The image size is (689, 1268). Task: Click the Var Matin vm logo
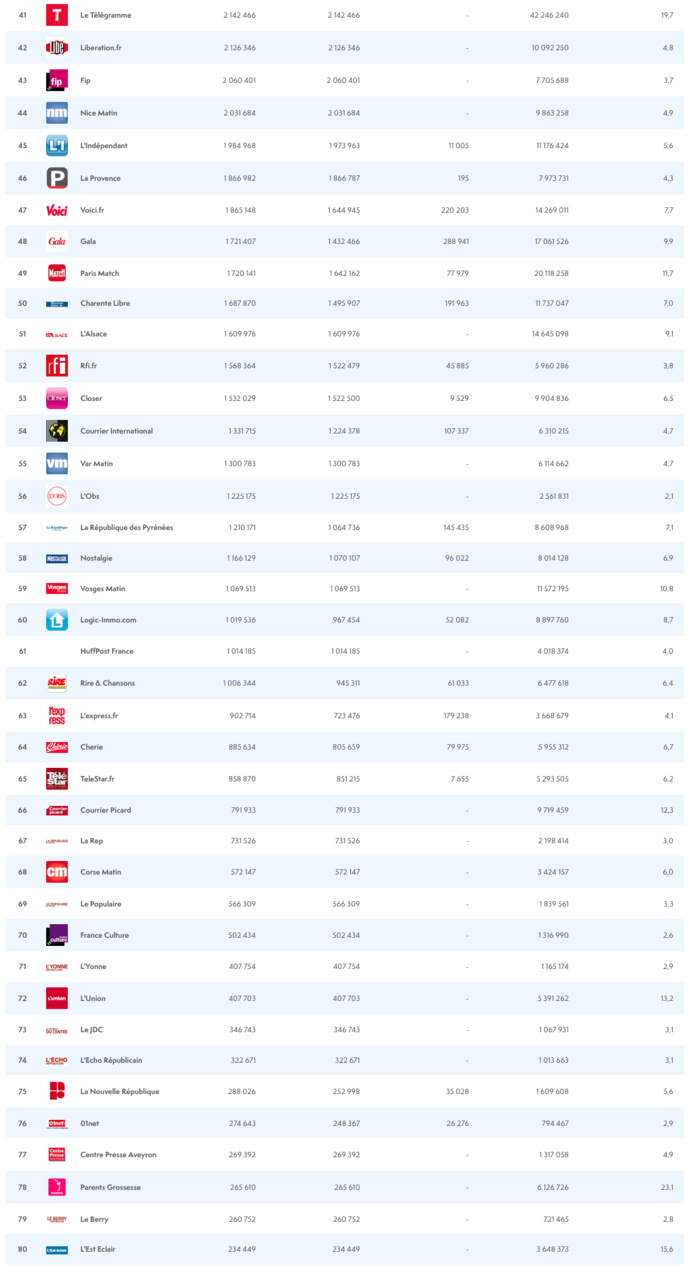57,464
